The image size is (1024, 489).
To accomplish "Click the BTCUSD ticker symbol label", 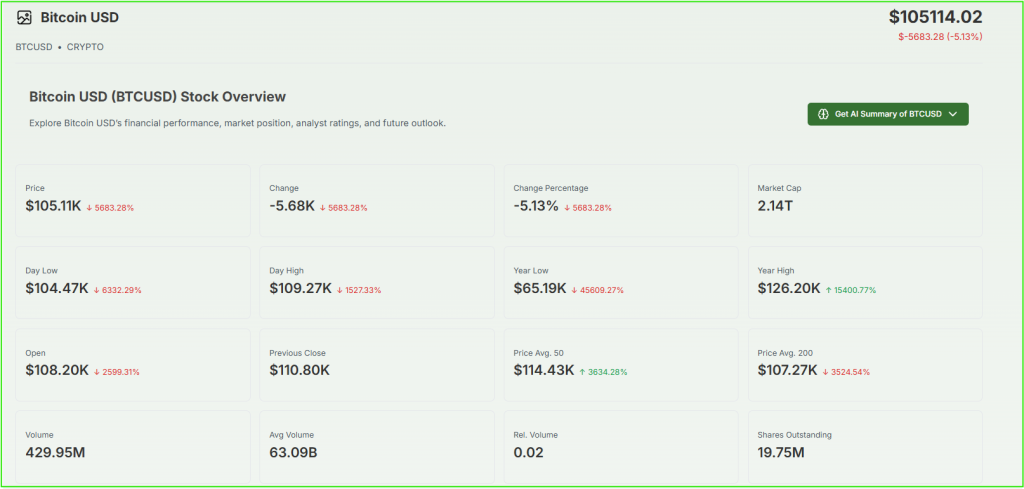I will click(34, 47).
